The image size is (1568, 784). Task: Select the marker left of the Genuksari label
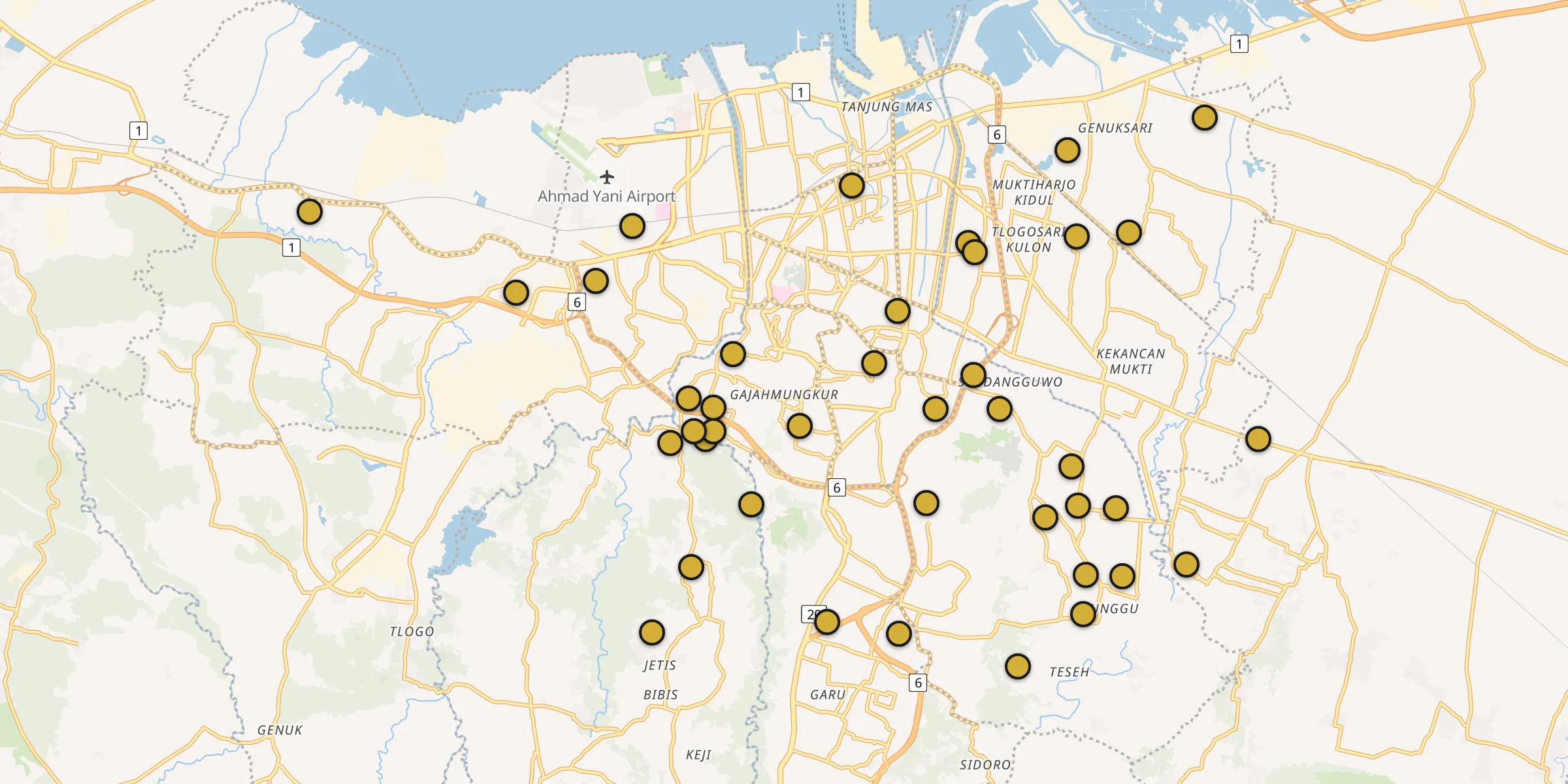(1068, 150)
